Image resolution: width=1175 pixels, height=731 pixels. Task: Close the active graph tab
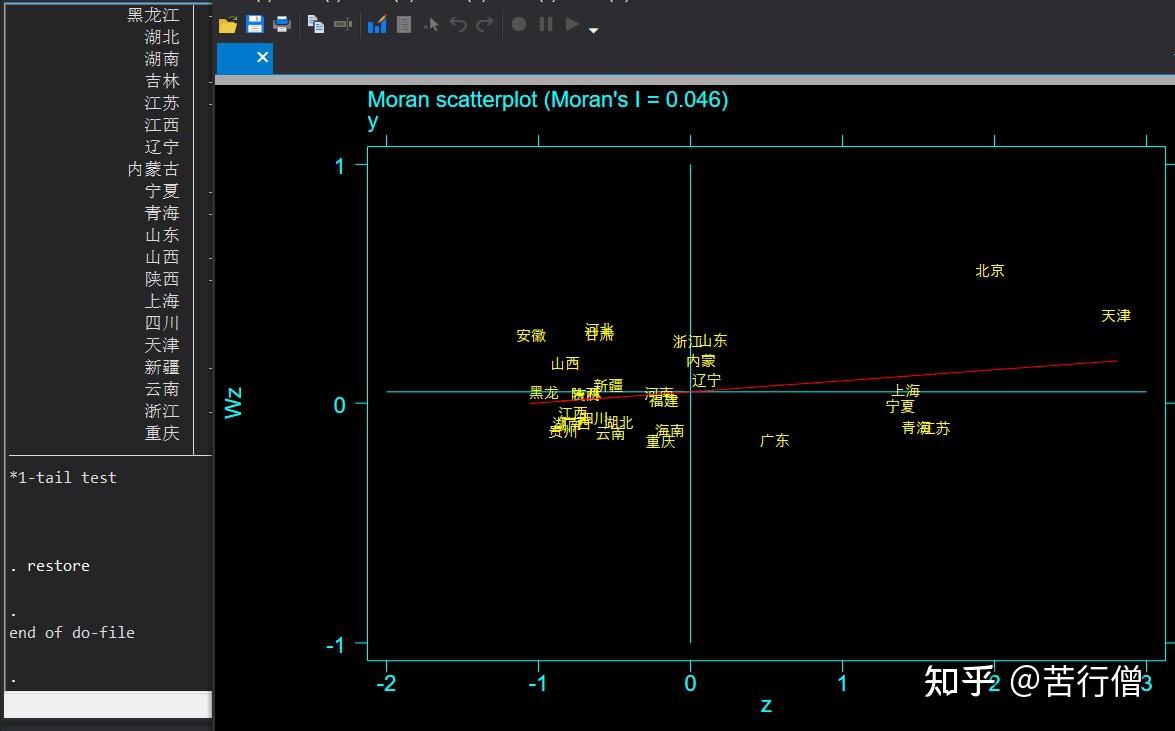[x=262, y=58]
